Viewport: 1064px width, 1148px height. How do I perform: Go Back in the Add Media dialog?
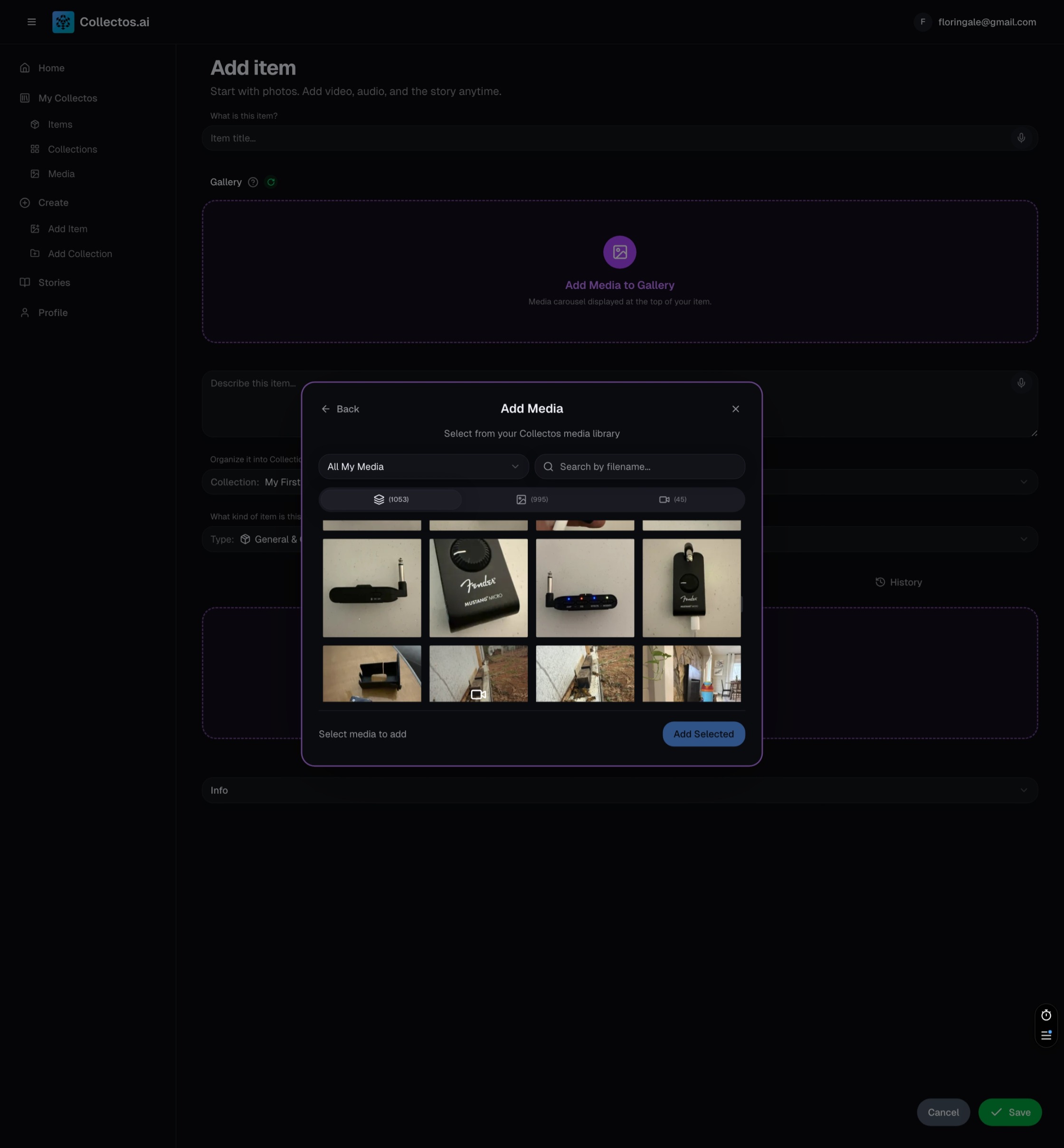(340, 409)
